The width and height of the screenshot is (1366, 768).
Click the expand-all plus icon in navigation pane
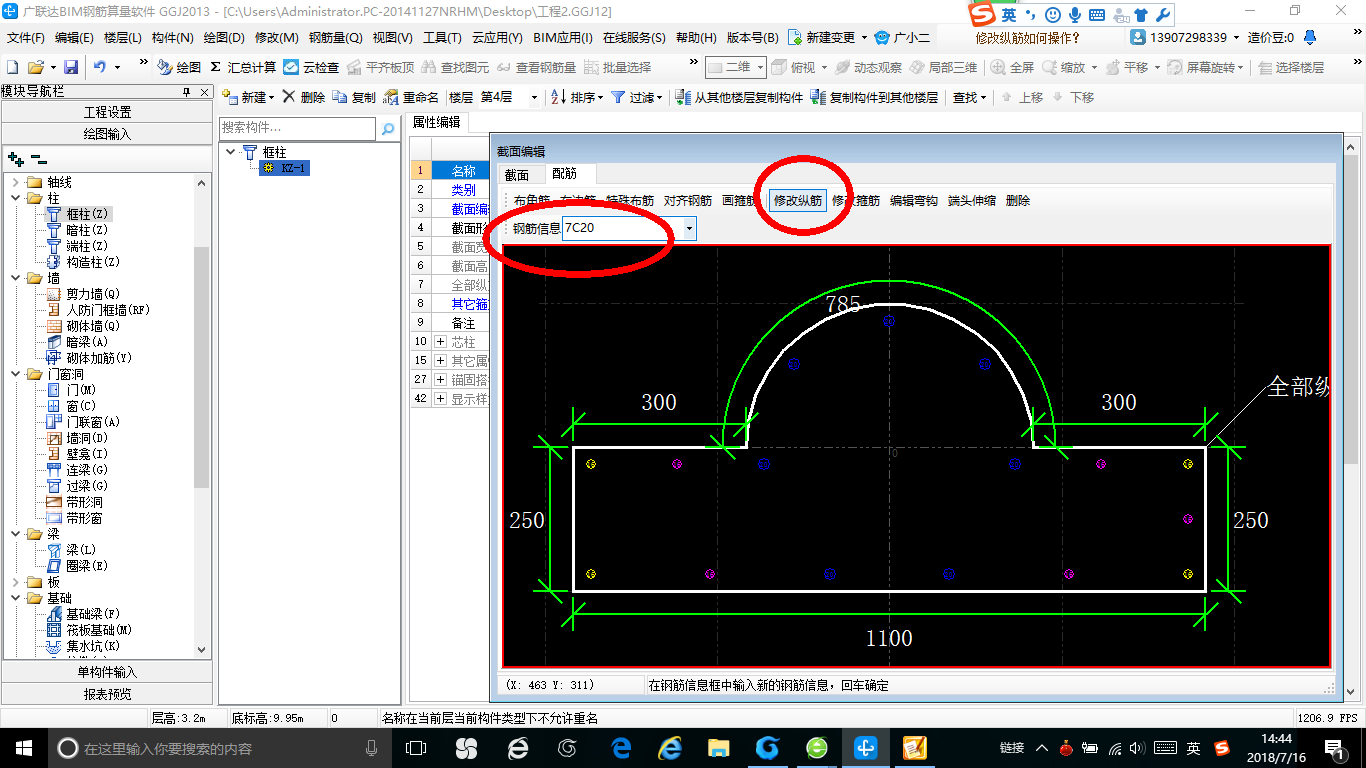tap(15, 158)
